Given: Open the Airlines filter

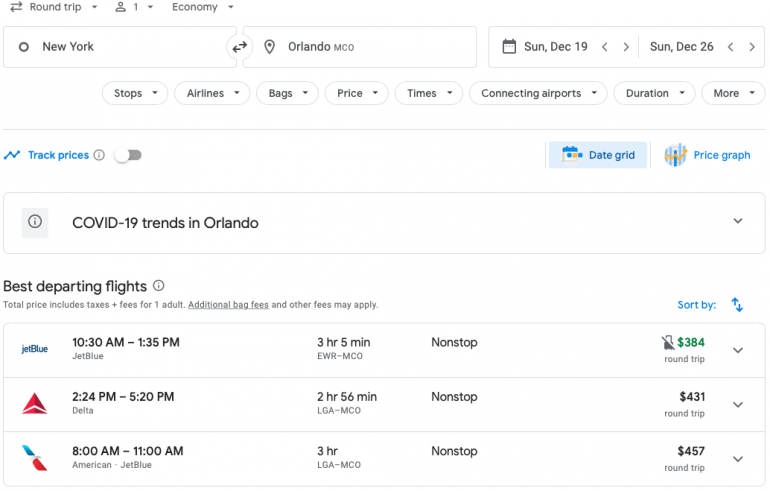Looking at the screenshot, I should [212, 93].
